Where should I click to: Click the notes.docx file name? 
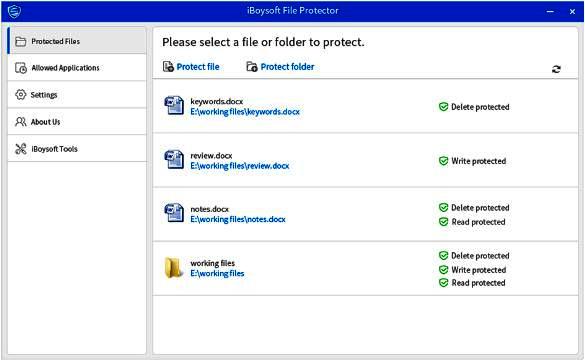point(209,209)
